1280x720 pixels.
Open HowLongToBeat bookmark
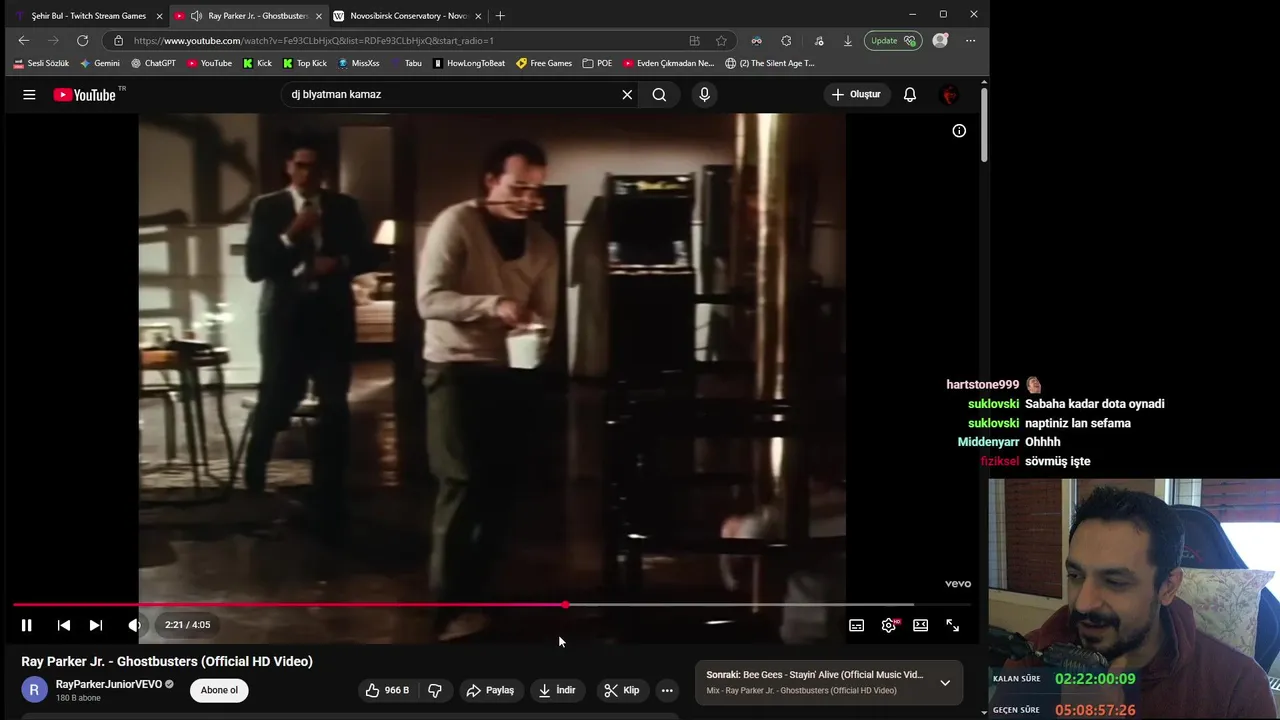coord(469,63)
